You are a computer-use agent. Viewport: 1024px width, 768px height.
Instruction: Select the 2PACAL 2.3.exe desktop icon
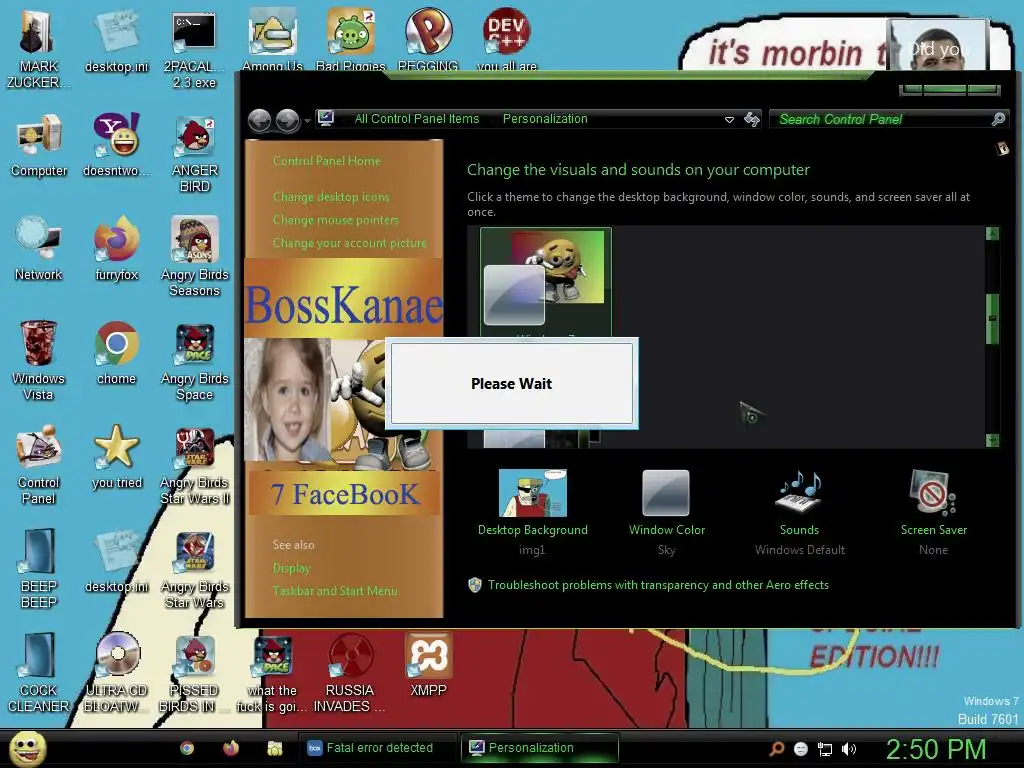[194, 49]
